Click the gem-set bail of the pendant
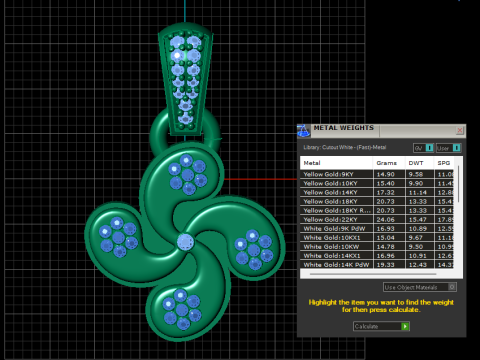The image size is (480, 360). [x=185, y=79]
